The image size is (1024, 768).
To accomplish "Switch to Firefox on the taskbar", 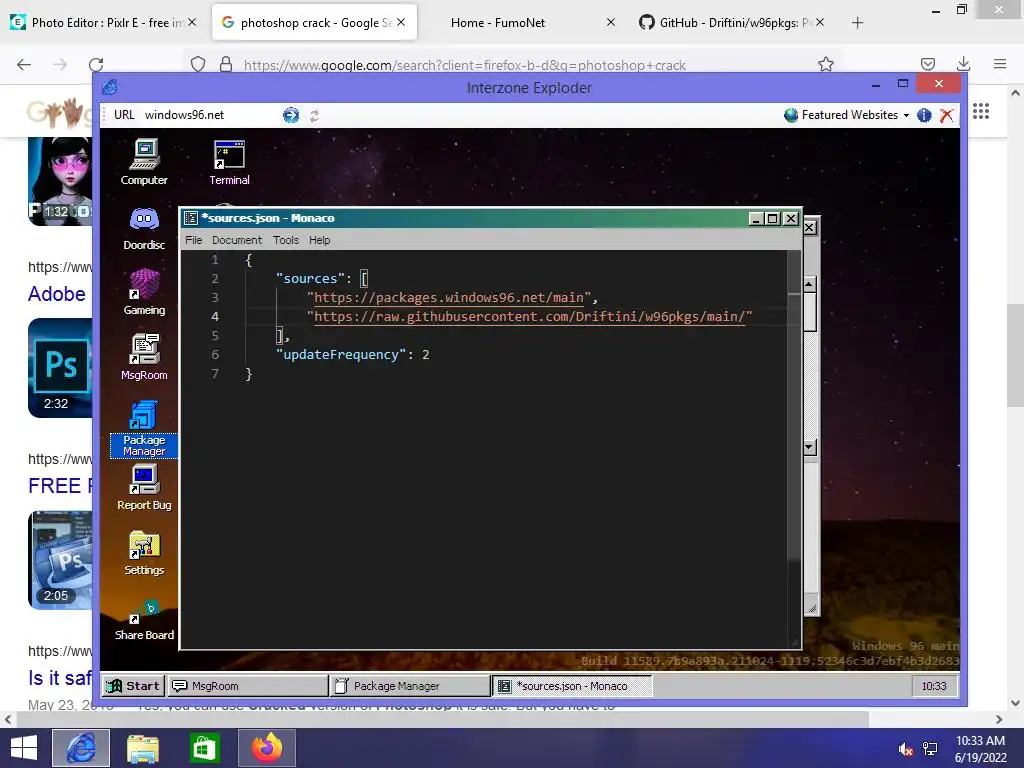I will (x=267, y=748).
